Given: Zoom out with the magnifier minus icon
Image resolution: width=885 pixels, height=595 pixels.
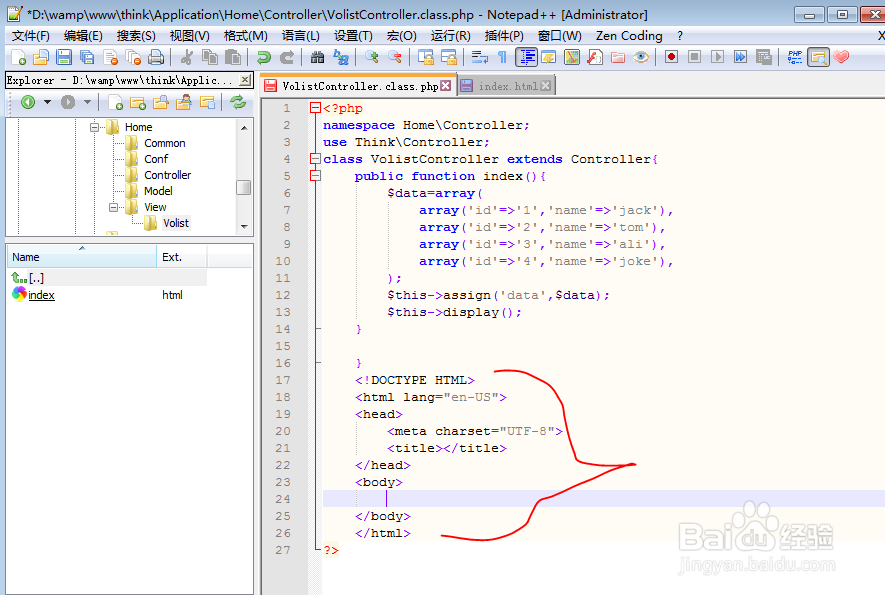Looking at the screenshot, I should 395,57.
